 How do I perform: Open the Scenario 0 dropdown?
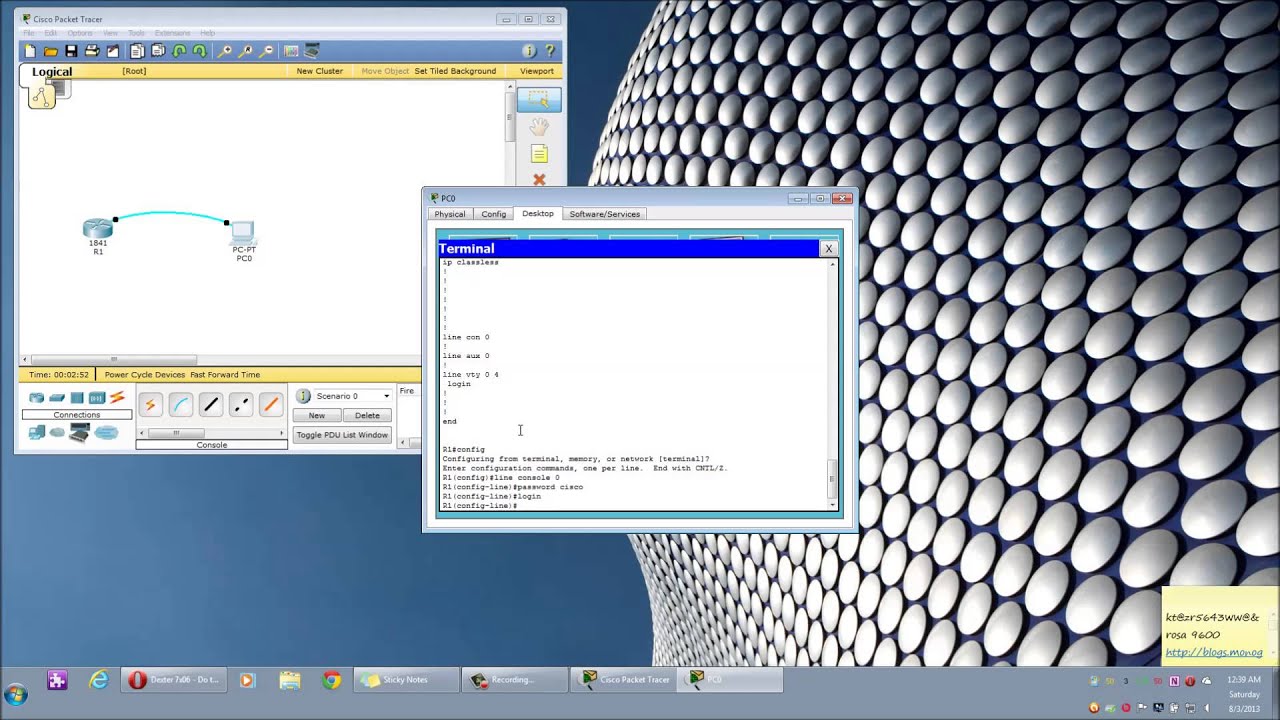(353, 396)
